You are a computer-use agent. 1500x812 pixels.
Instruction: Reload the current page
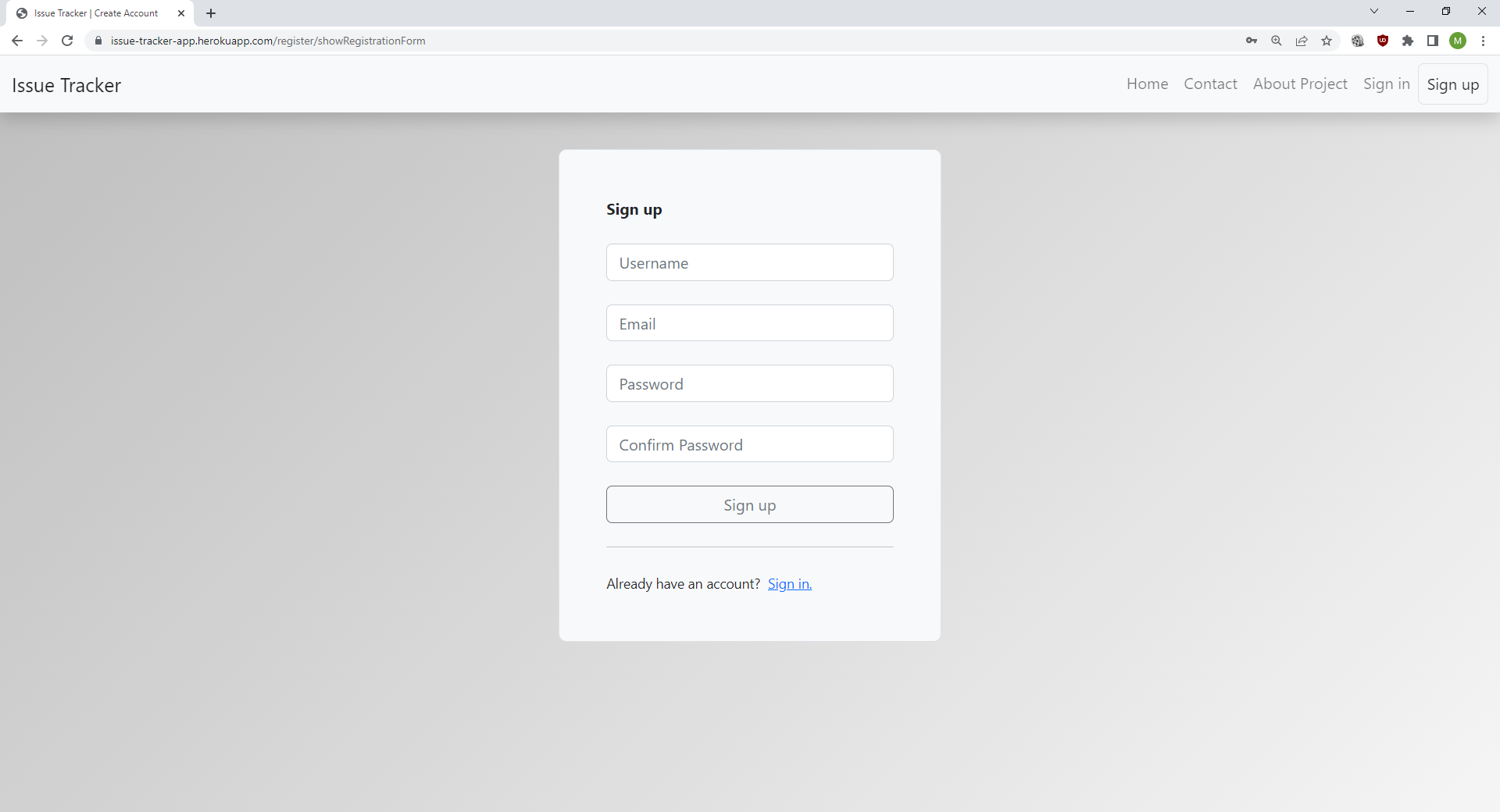[x=67, y=41]
